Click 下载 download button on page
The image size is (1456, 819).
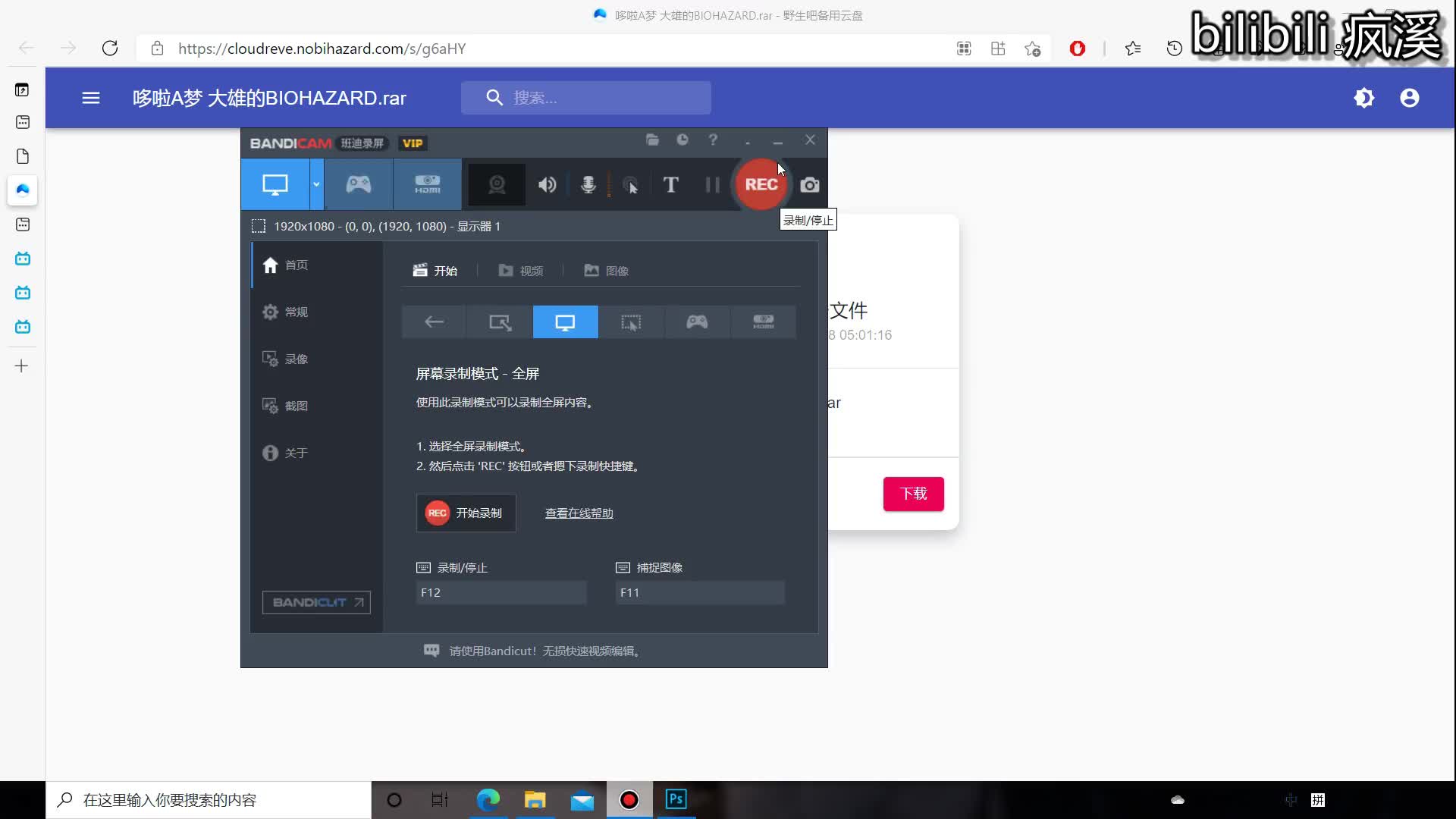coord(913,494)
